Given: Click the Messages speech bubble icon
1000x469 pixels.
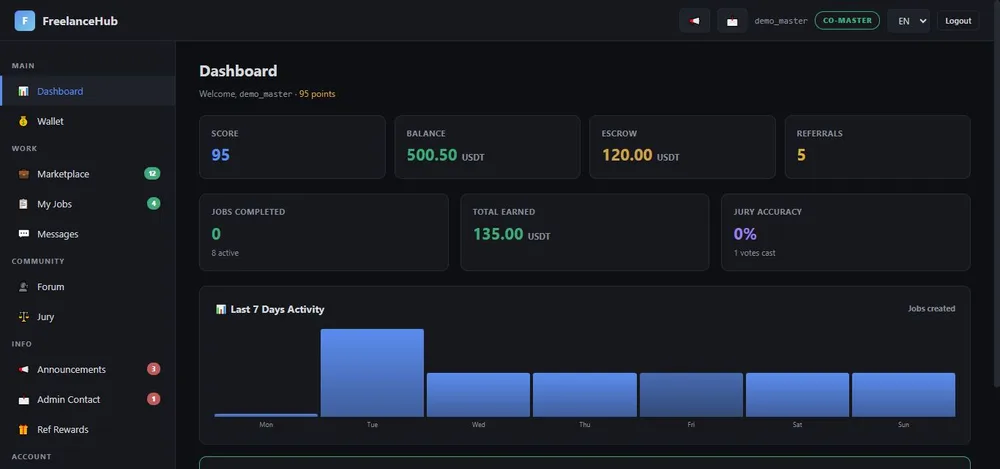Looking at the screenshot, I should tap(24, 234).
